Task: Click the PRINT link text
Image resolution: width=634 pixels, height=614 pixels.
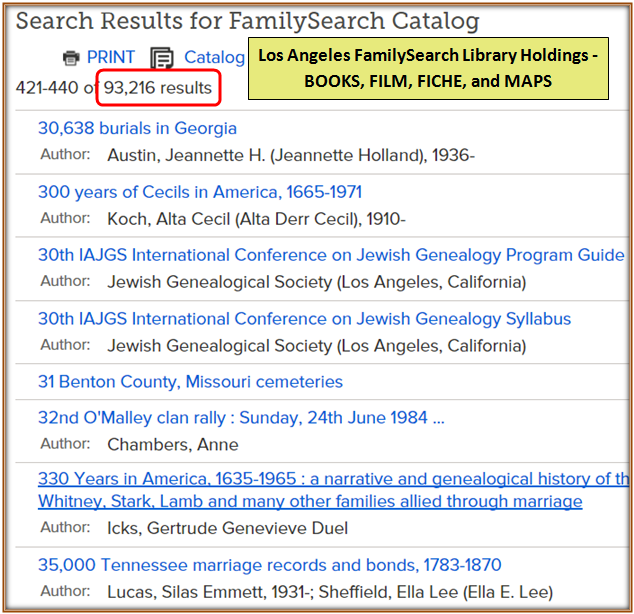Action: coord(110,58)
